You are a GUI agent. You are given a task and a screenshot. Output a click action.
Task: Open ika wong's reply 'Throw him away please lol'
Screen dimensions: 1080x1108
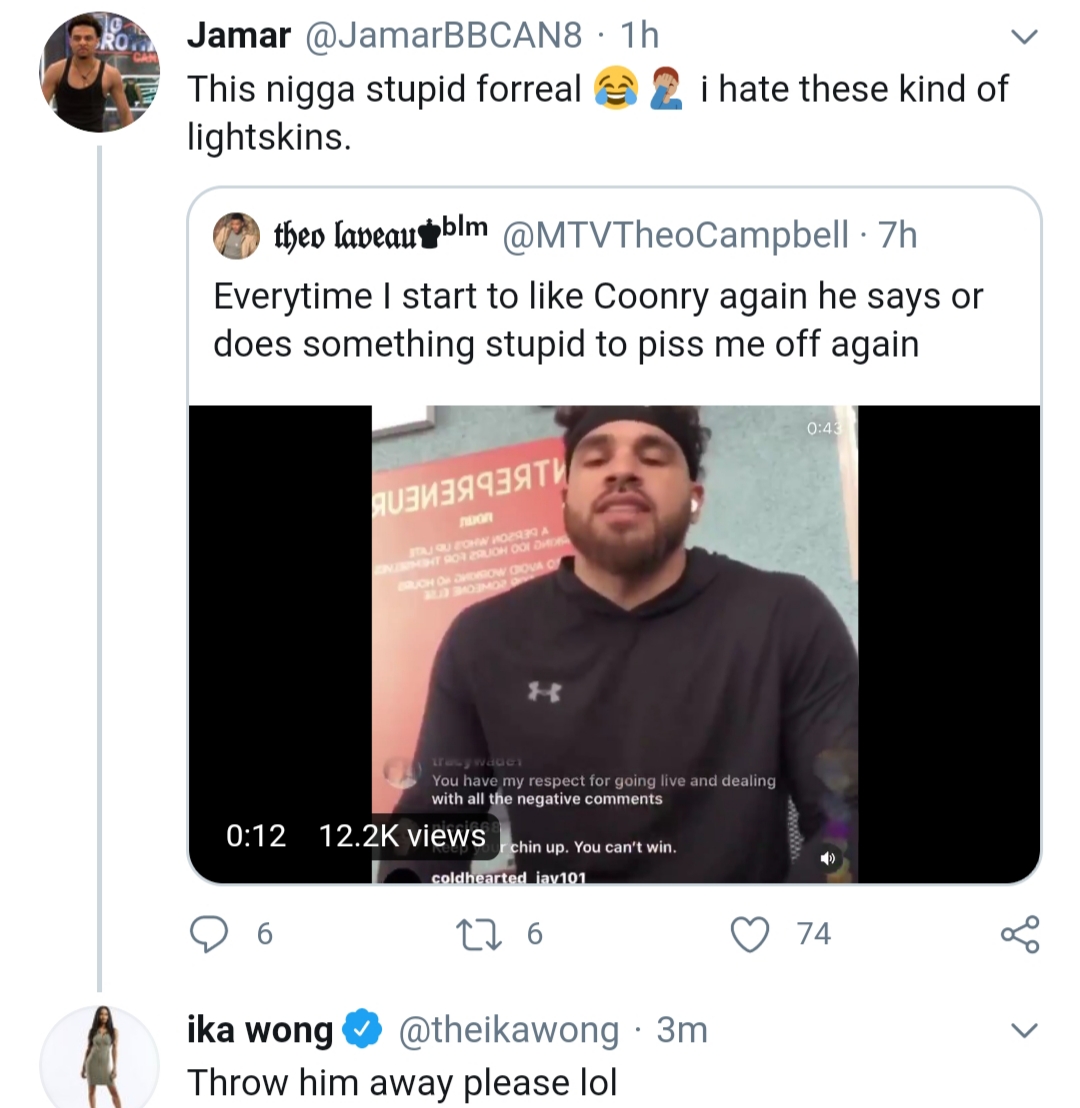(402, 1083)
